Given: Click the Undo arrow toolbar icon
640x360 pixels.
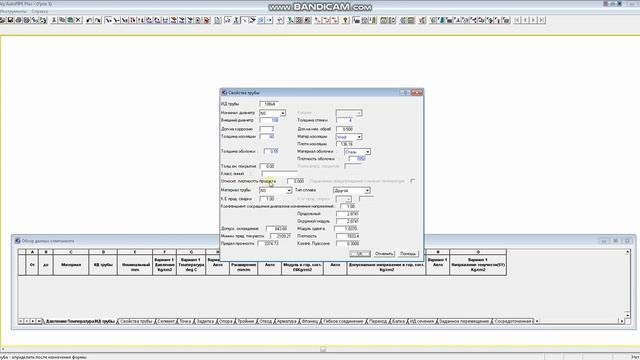Looking at the screenshot, I should (x=89, y=20).
